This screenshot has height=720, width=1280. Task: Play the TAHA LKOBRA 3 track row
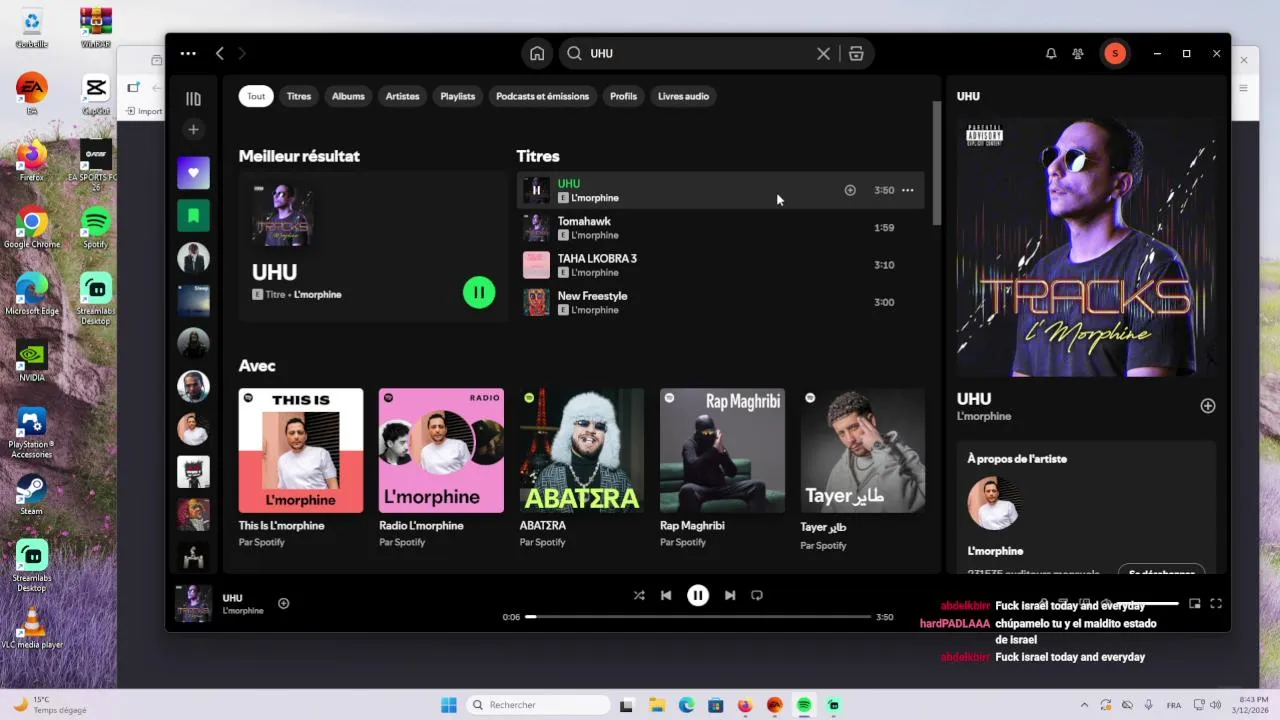720,265
